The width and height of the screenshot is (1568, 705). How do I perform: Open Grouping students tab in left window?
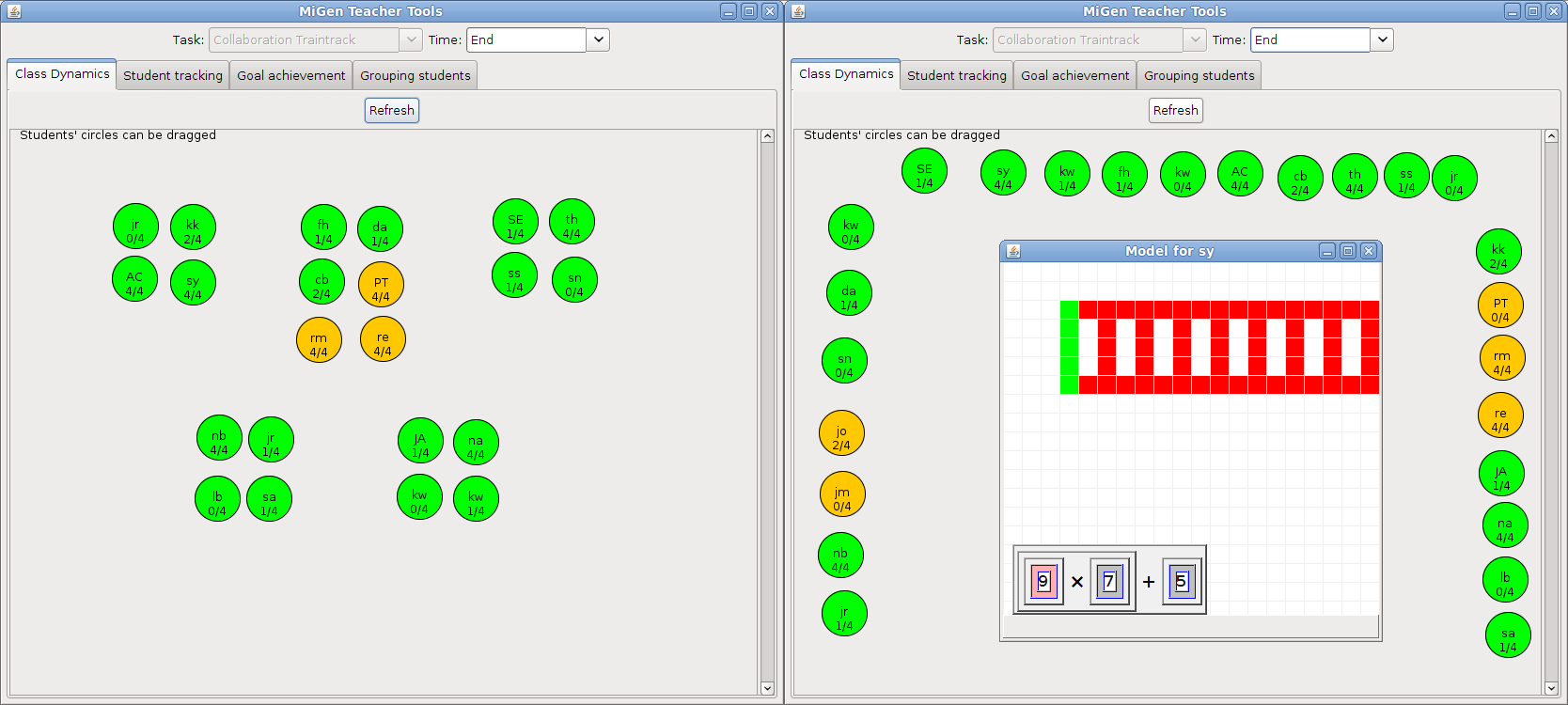(x=416, y=75)
